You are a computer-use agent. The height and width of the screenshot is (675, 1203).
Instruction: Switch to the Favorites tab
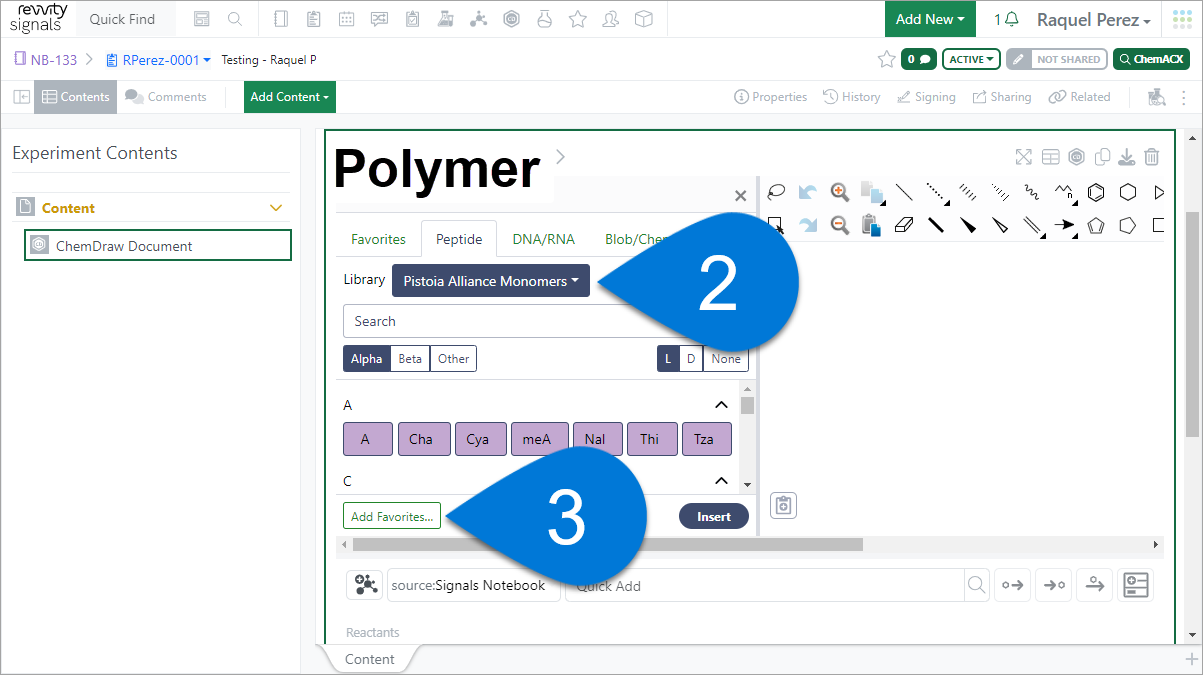[378, 239]
